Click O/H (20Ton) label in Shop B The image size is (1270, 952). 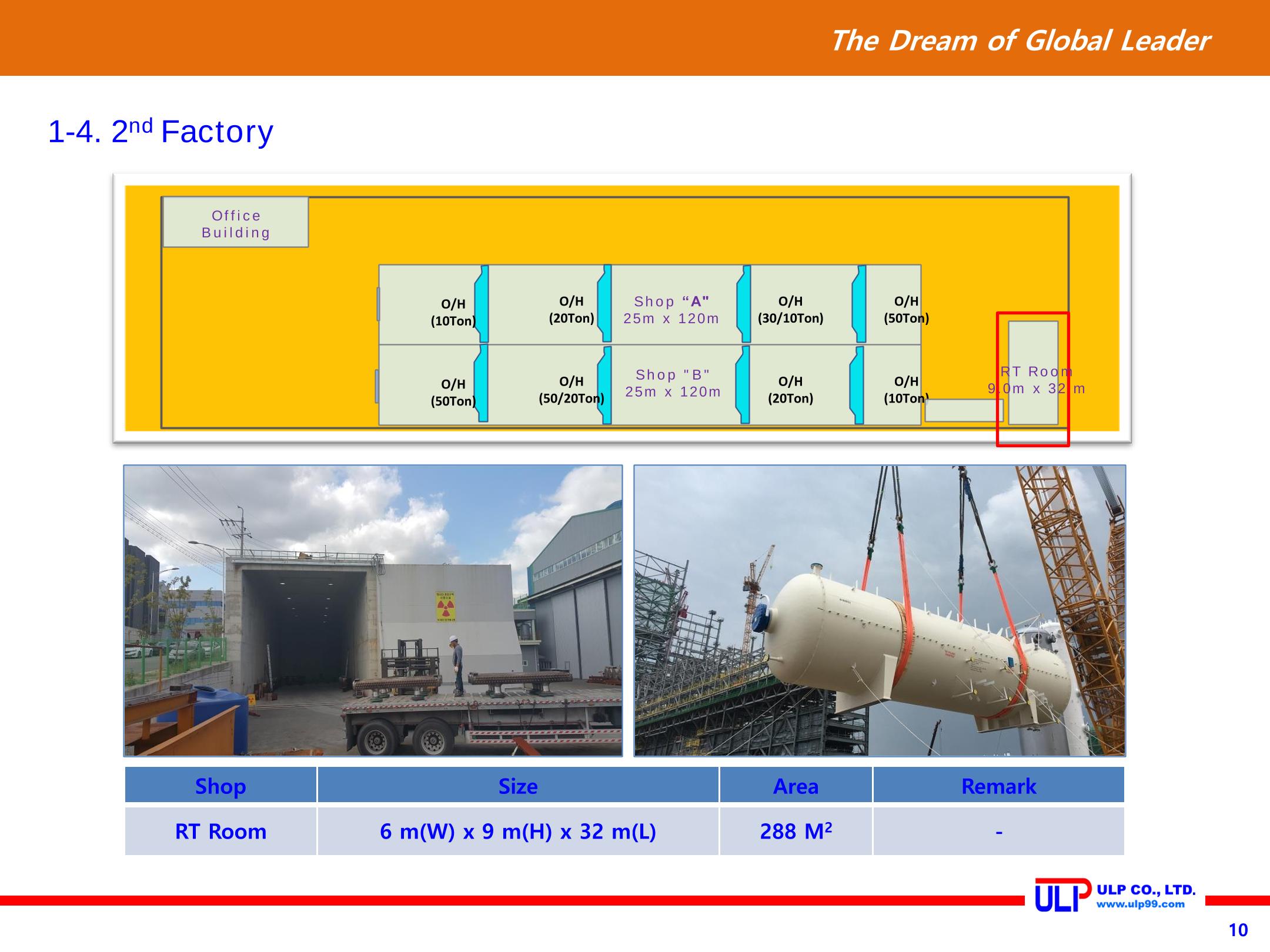pyautogui.click(x=791, y=390)
